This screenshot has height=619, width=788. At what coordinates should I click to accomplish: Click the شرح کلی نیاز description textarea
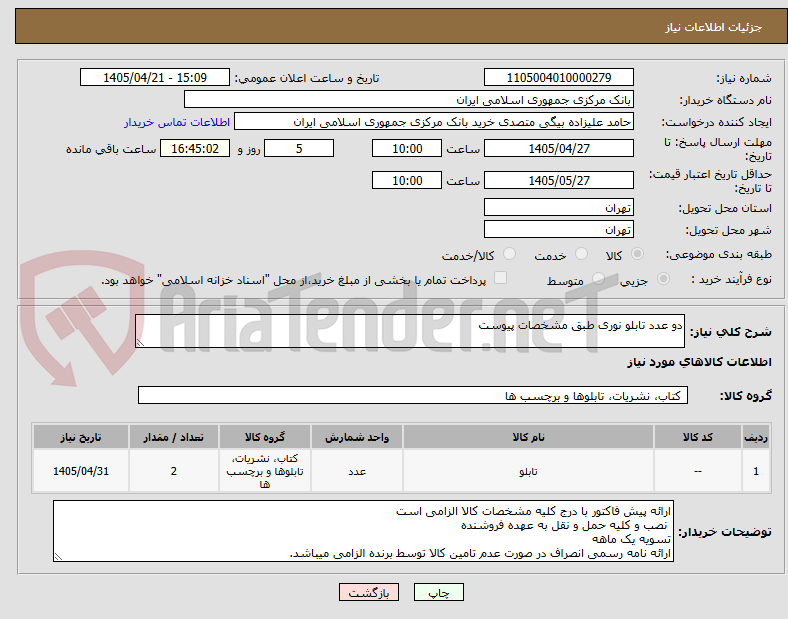[410, 331]
